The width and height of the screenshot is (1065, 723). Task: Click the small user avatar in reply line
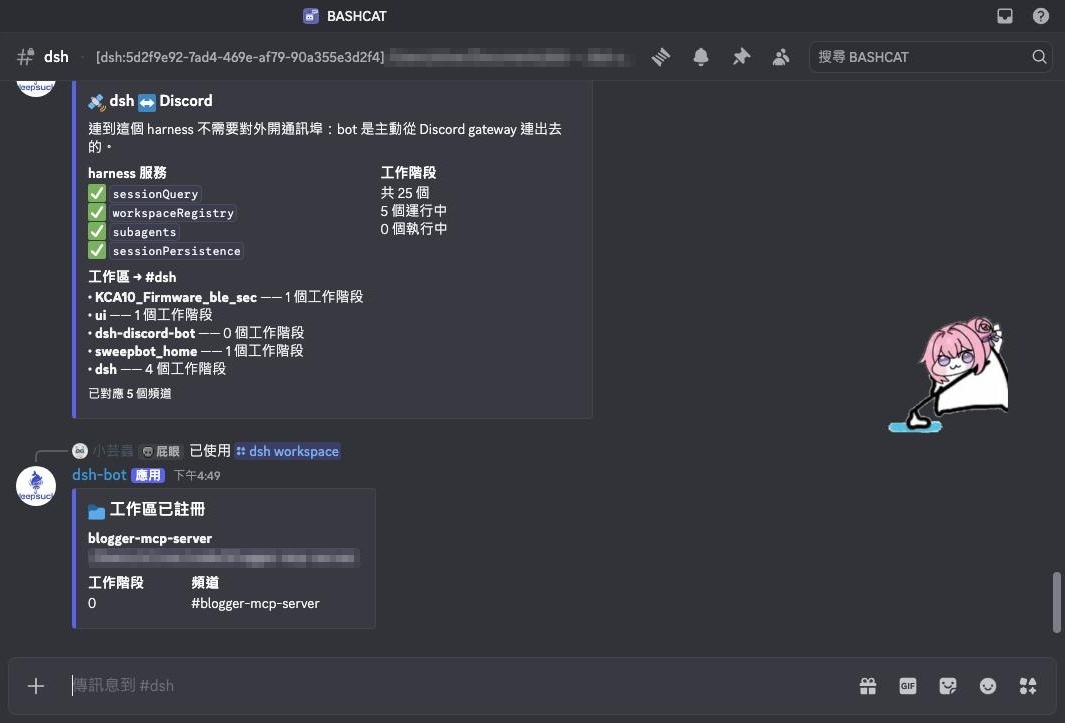(80, 451)
